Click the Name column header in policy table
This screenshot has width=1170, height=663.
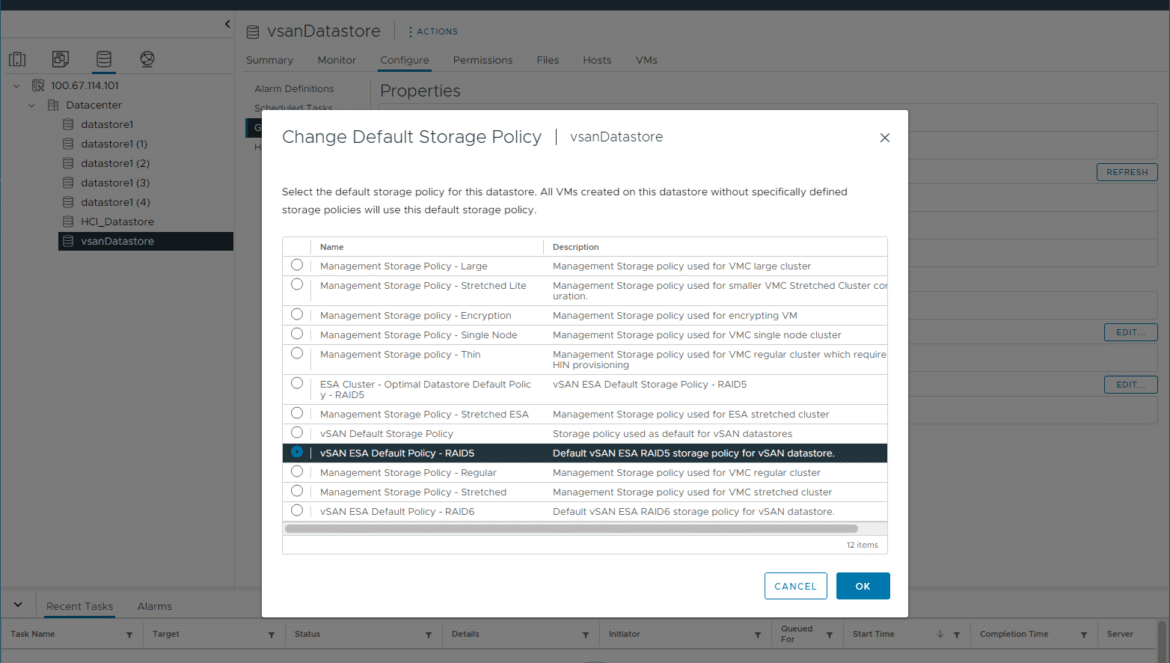click(332, 247)
